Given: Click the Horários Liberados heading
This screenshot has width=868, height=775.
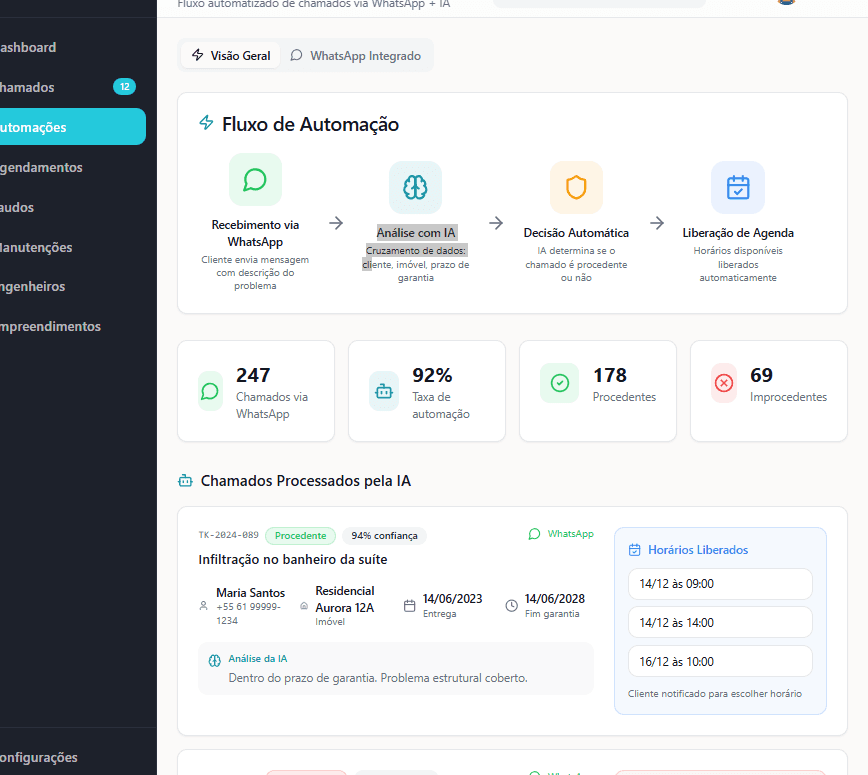Looking at the screenshot, I should [x=698, y=550].
